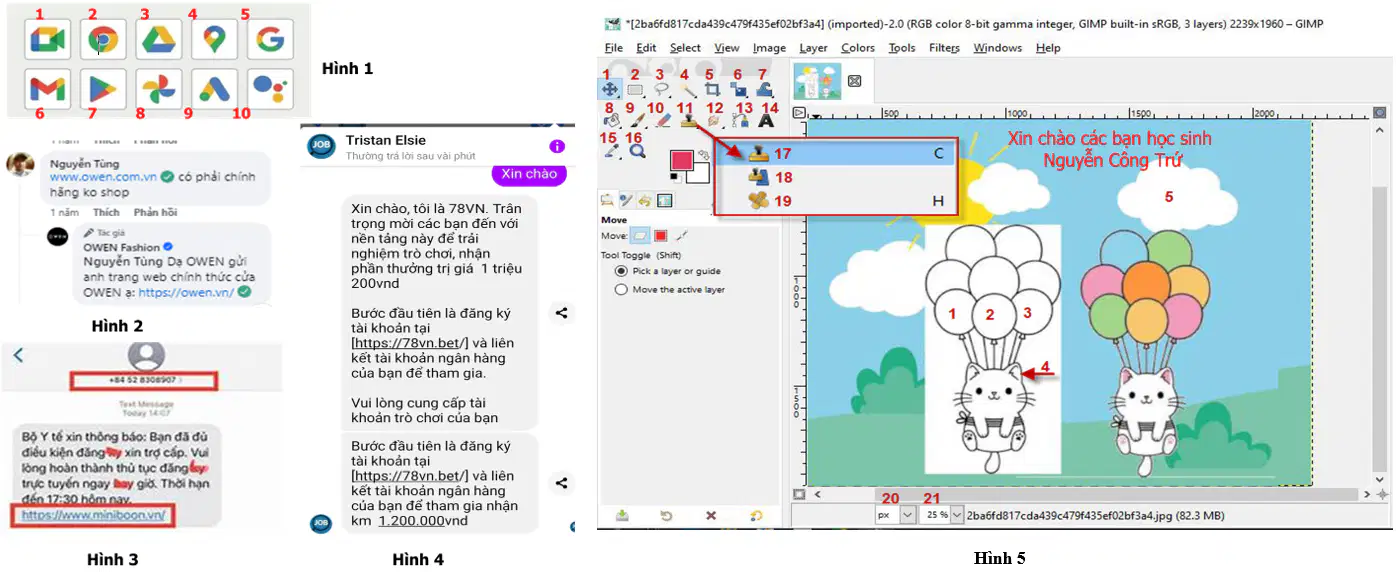
Task: Select the Move tool in GIMP toolbox
Action: (x=609, y=90)
